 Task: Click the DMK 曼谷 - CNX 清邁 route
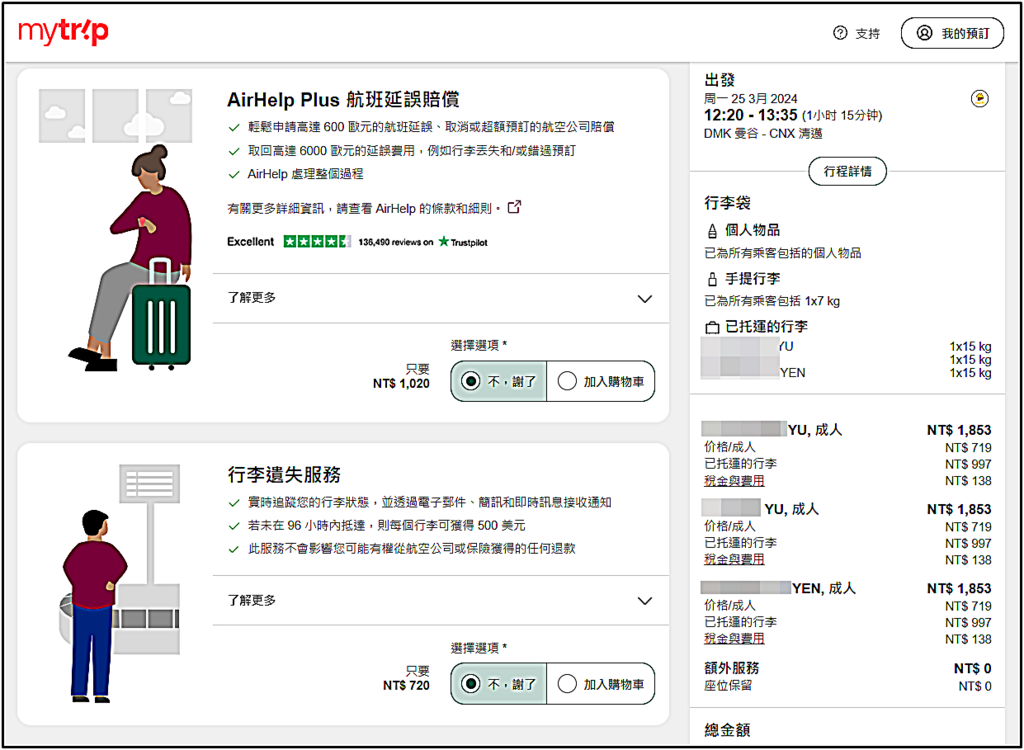(x=763, y=134)
